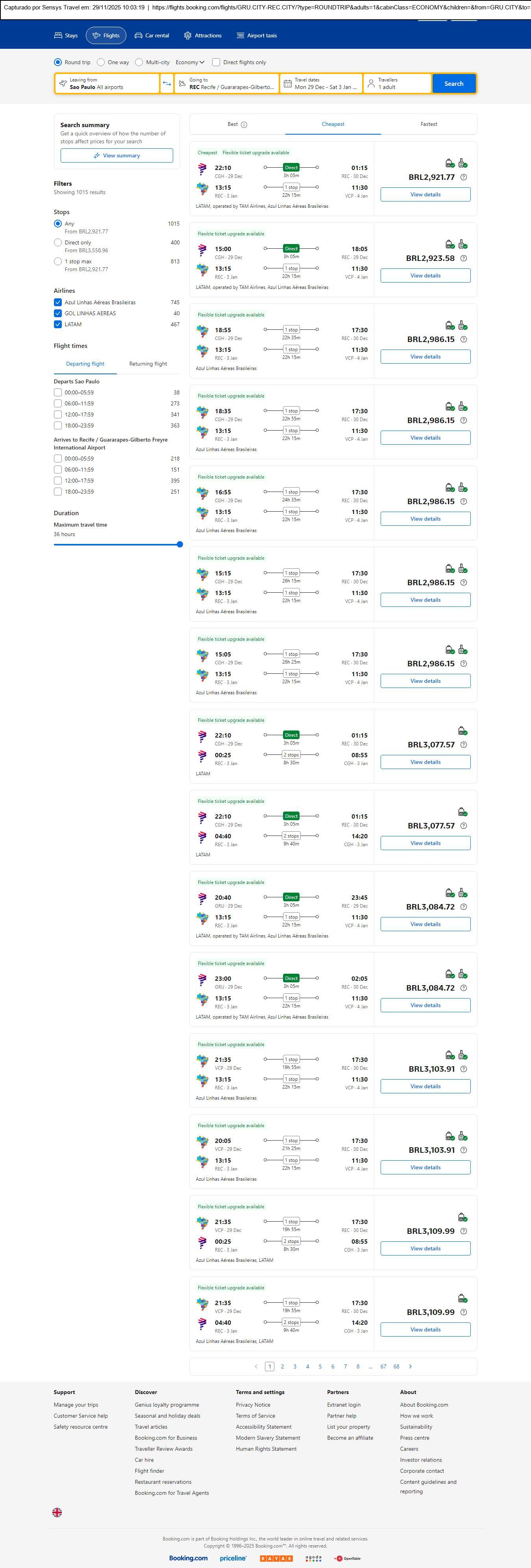
Task: Enable the Direct flights only checkbox
Action: tap(216, 62)
